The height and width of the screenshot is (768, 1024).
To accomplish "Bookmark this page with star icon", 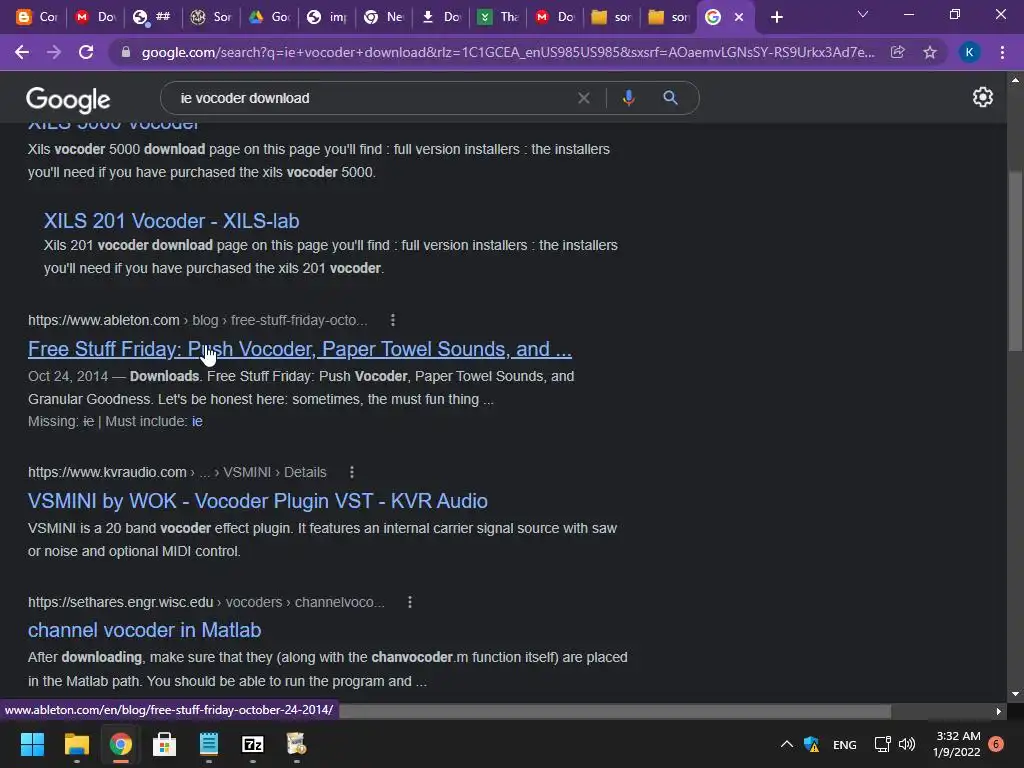I will [x=930, y=52].
